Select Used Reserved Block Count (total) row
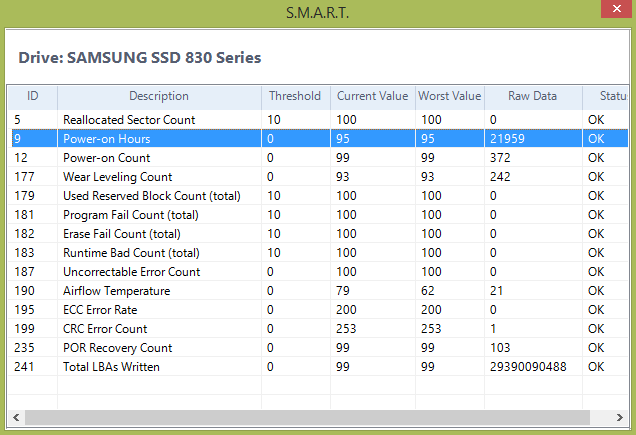 click(x=318, y=196)
